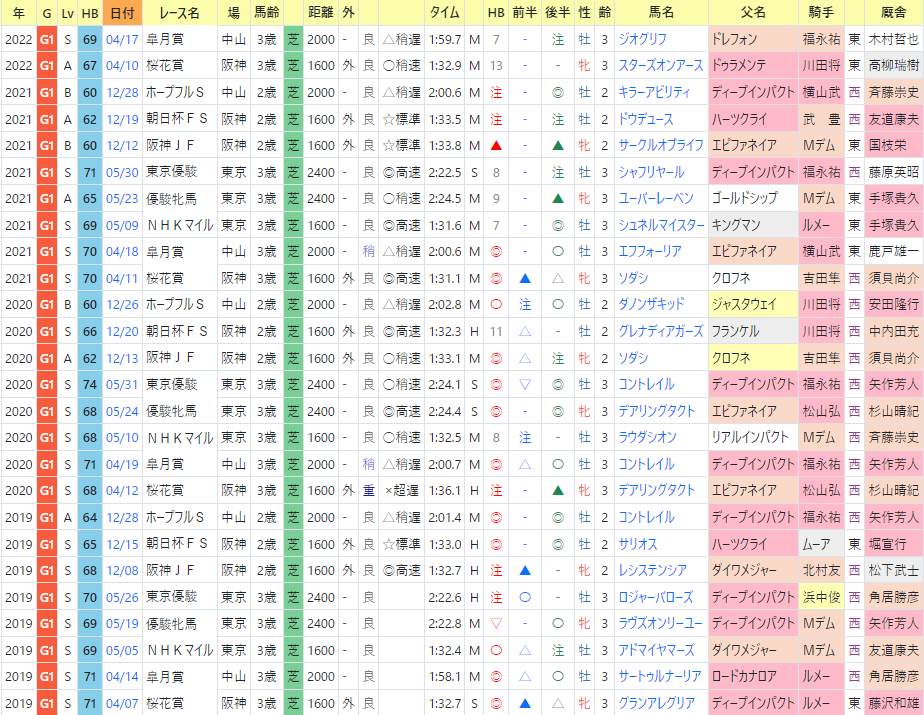This screenshot has height=715, width=924.
Task: Open horse link レシステンシア
Action: point(652,571)
